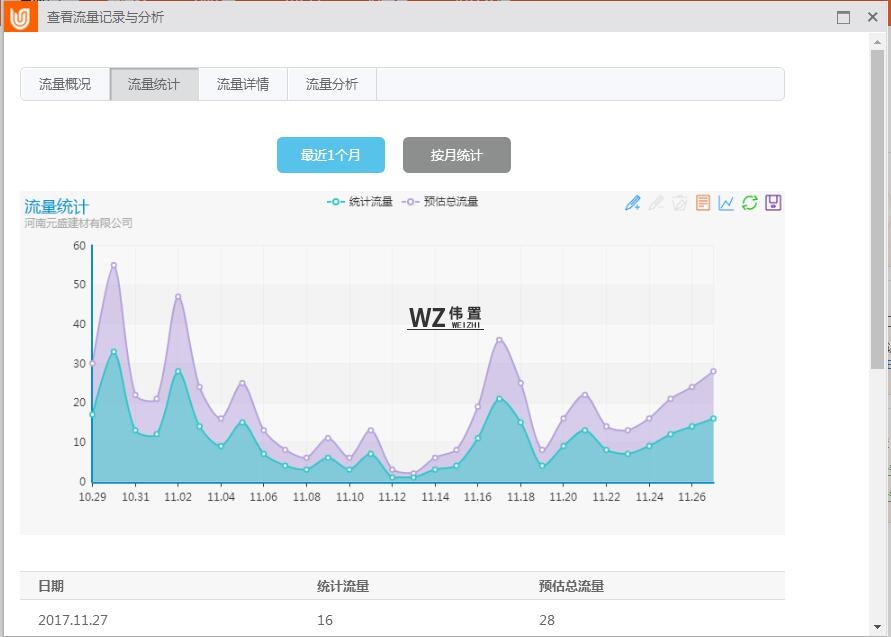Toggle the 预估总流量 series in chart legend
Viewport: 891px width, 637px height.
[x=440, y=202]
